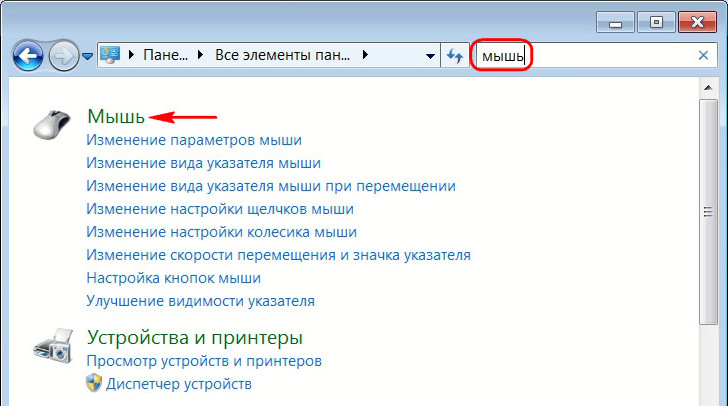Go back with the blue Back arrow

[28, 56]
